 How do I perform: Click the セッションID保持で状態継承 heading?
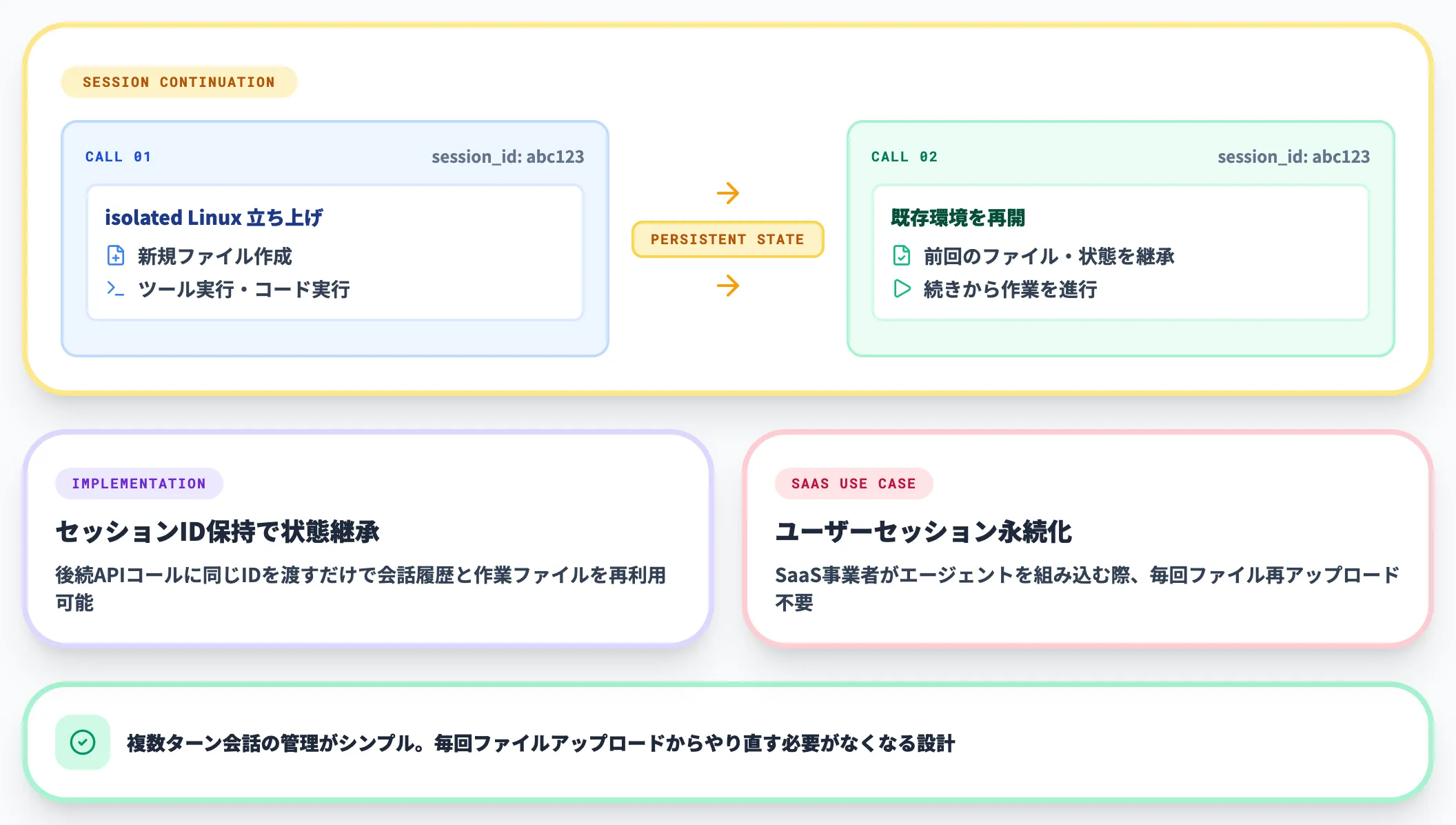(x=218, y=532)
